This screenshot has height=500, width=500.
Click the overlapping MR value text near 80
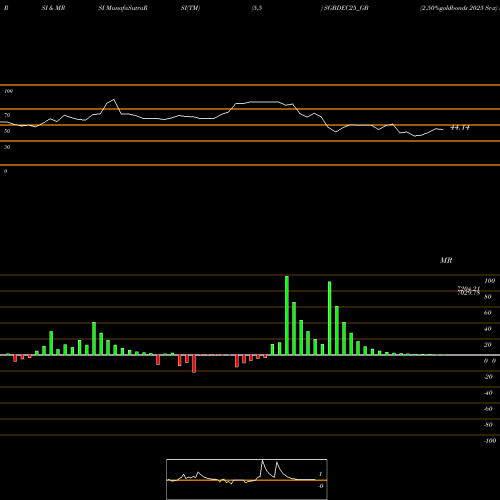pyautogui.click(x=469, y=291)
